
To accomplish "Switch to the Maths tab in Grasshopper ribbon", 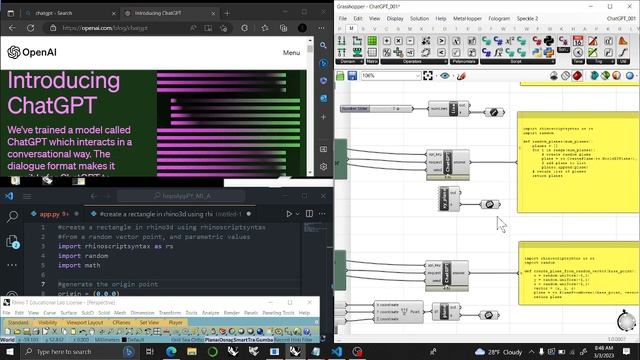I will coord(351,29).
